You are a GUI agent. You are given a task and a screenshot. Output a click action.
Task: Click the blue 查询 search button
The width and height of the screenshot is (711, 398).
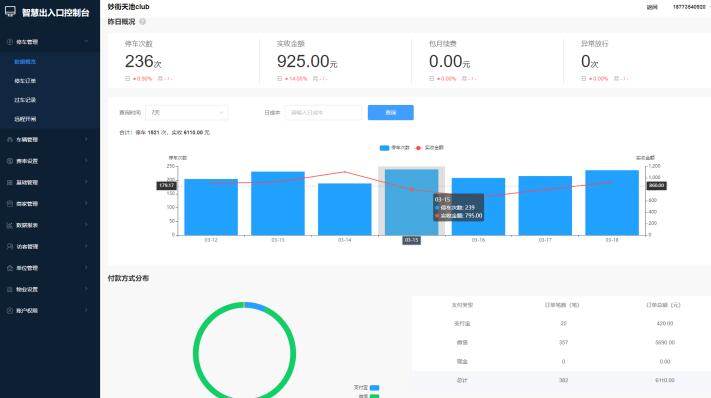pos(390,112)
